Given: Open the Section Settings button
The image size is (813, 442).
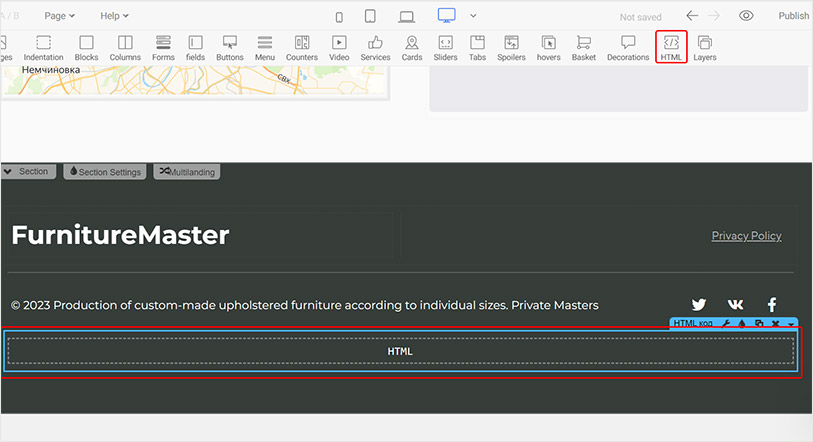Looking at the screenshot, I should (105, 172).
